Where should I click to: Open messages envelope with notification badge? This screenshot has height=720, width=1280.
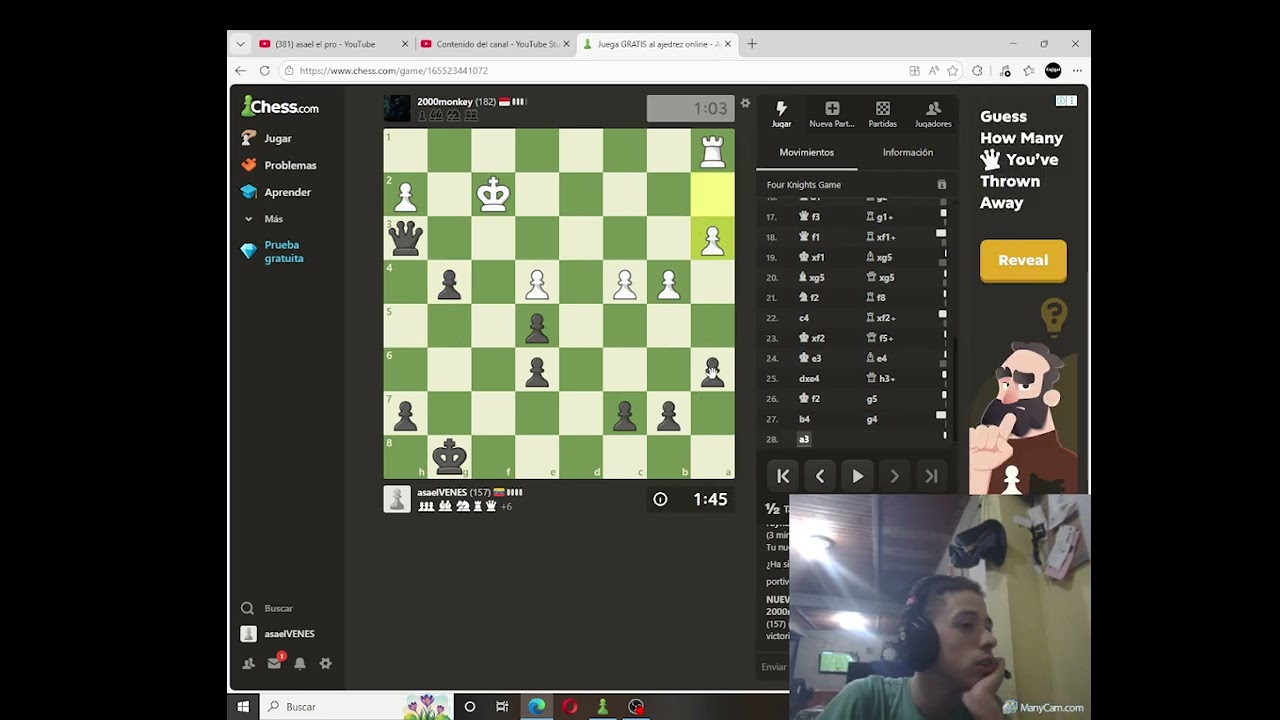(x=274, y=663)
